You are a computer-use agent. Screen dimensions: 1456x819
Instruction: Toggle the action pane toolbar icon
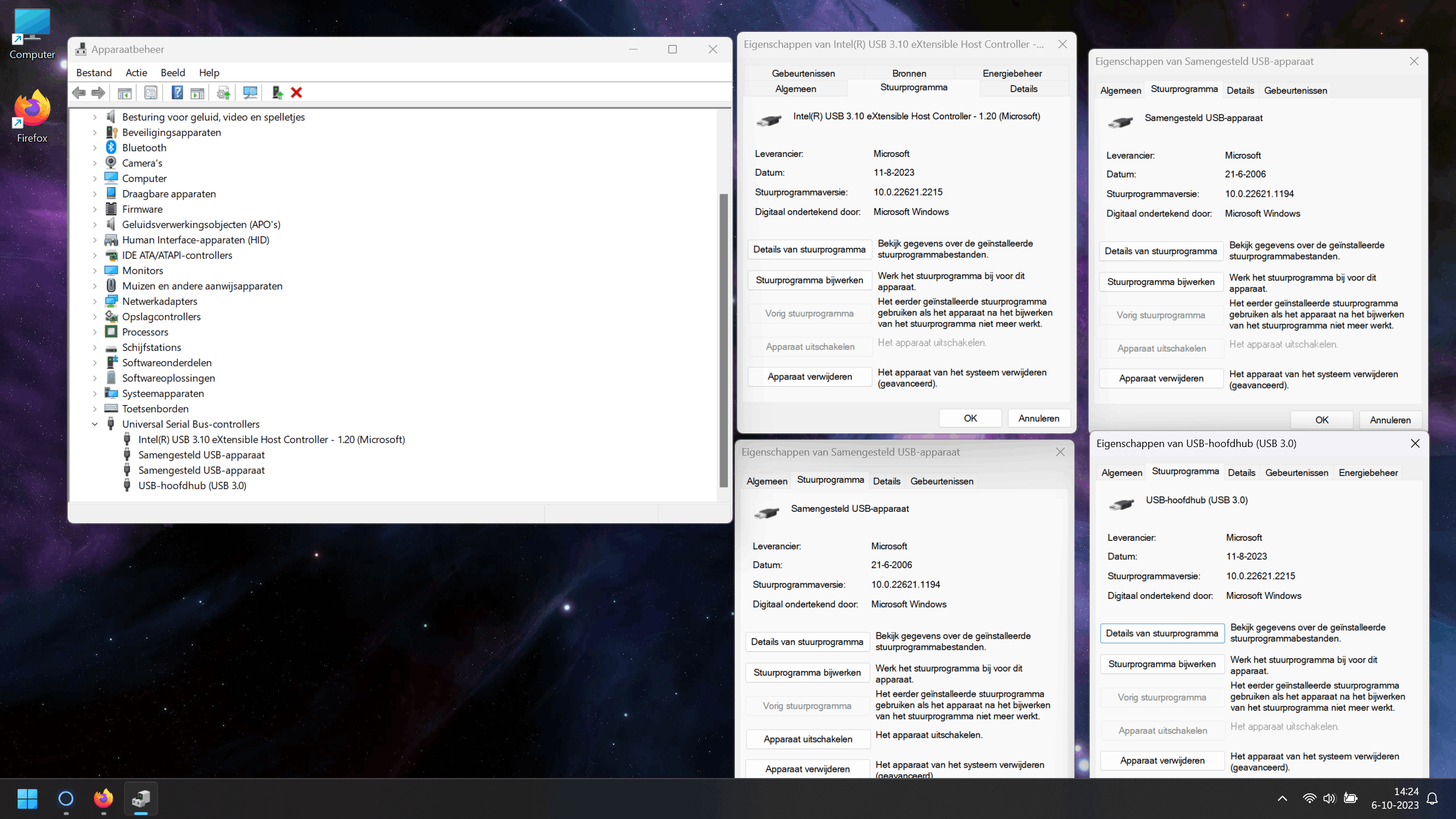197,93
